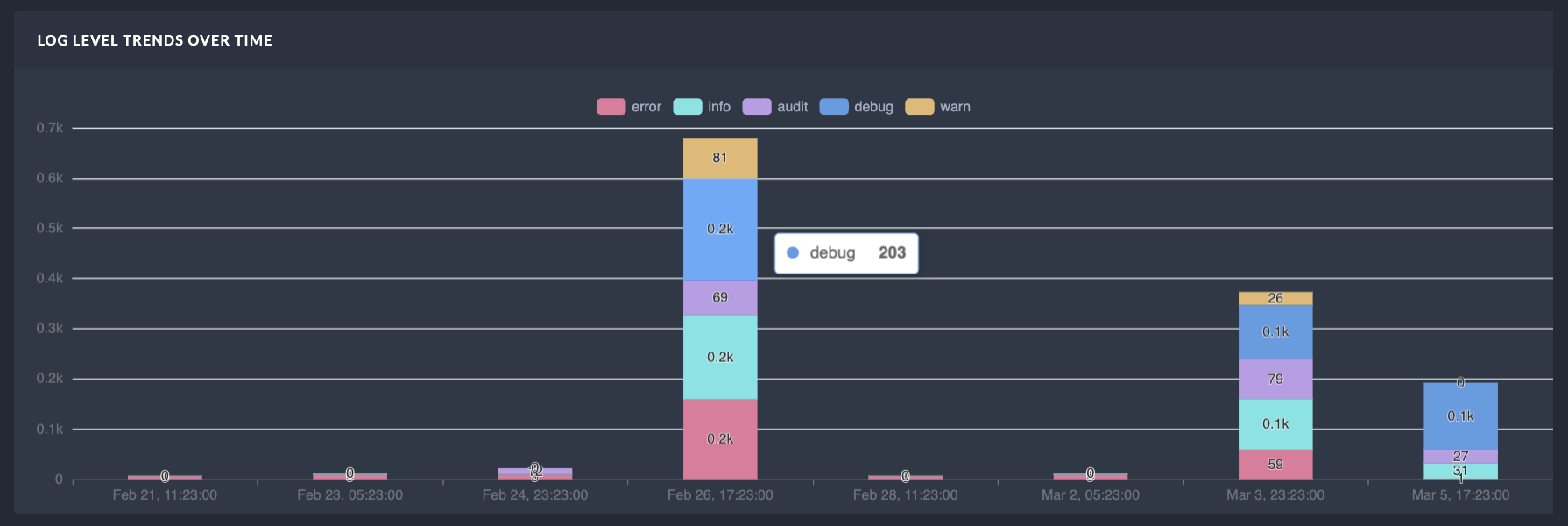Select the info segment on Mar 3 bar
This screenshot has height=526, width=1568.
(1275, 424)
